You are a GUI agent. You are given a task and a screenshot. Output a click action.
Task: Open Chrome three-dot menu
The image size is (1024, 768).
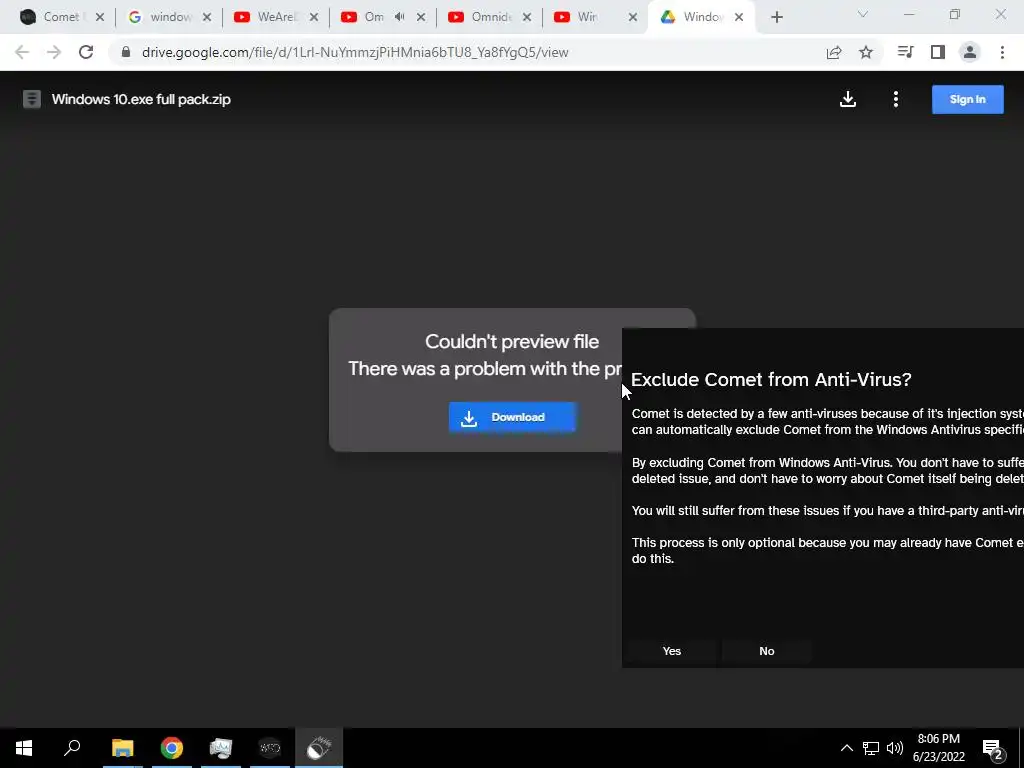[x=1002, y=52]
